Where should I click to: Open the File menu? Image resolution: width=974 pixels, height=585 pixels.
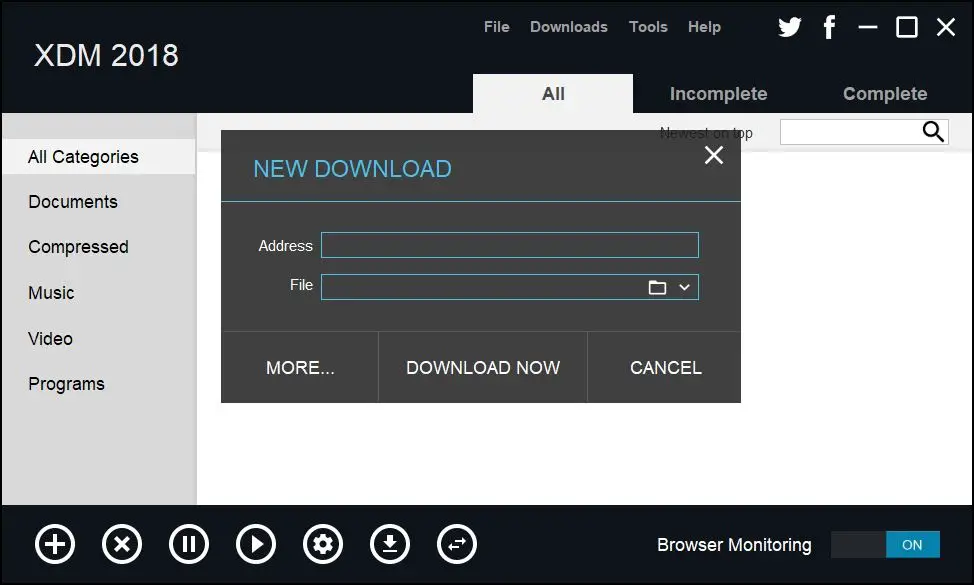pyautogui.click(x=496, y=27)
